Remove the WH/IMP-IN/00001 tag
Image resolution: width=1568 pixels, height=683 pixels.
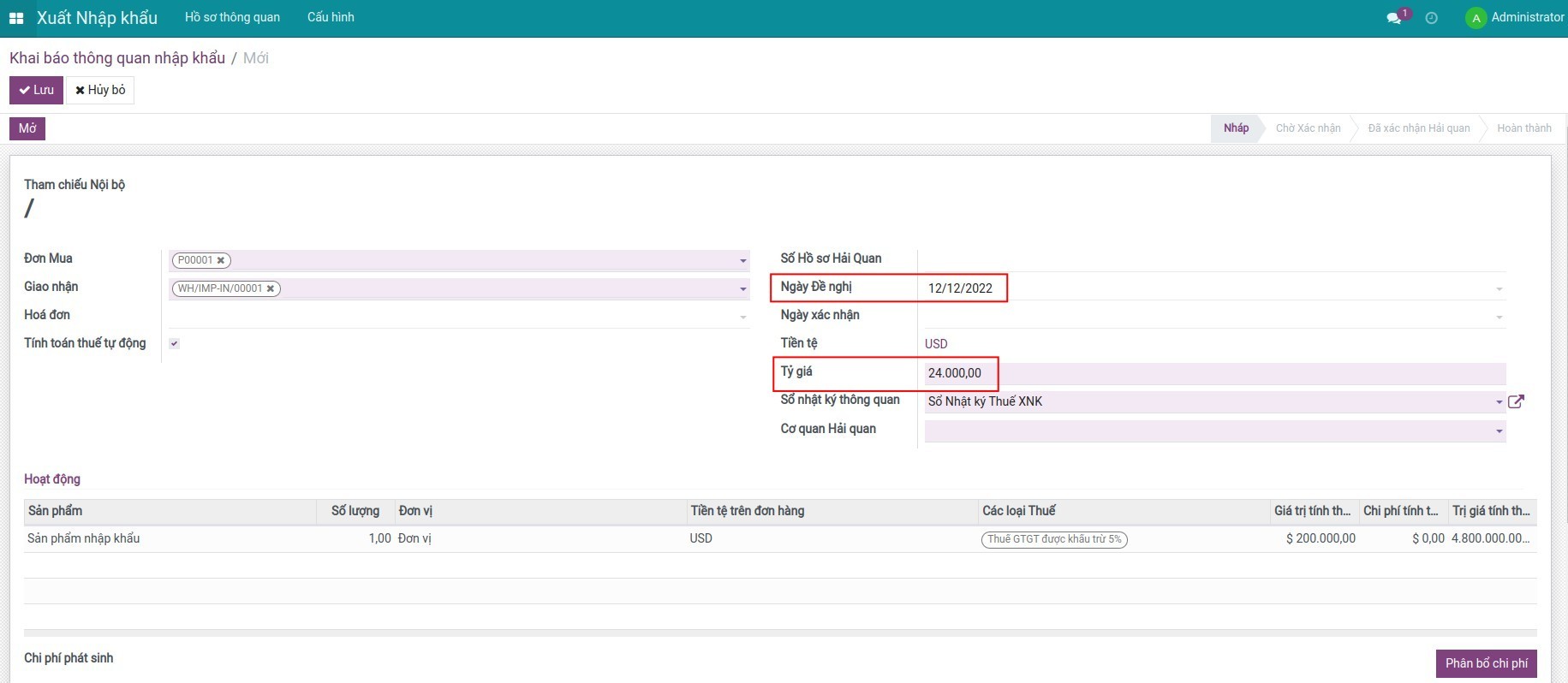coord(271,288)
